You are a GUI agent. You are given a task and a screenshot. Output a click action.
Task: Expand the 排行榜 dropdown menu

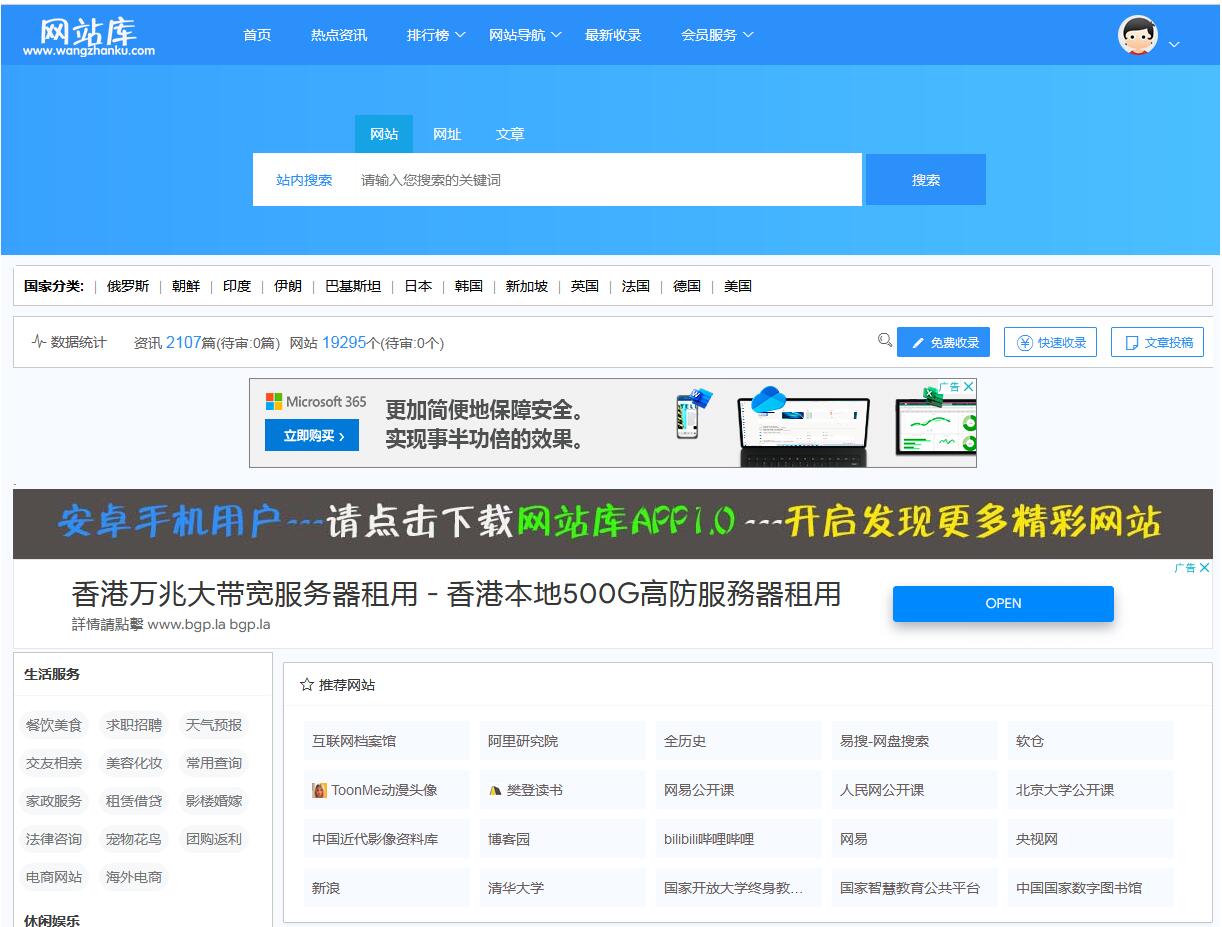pyautogui.click(x=436, y=35)
